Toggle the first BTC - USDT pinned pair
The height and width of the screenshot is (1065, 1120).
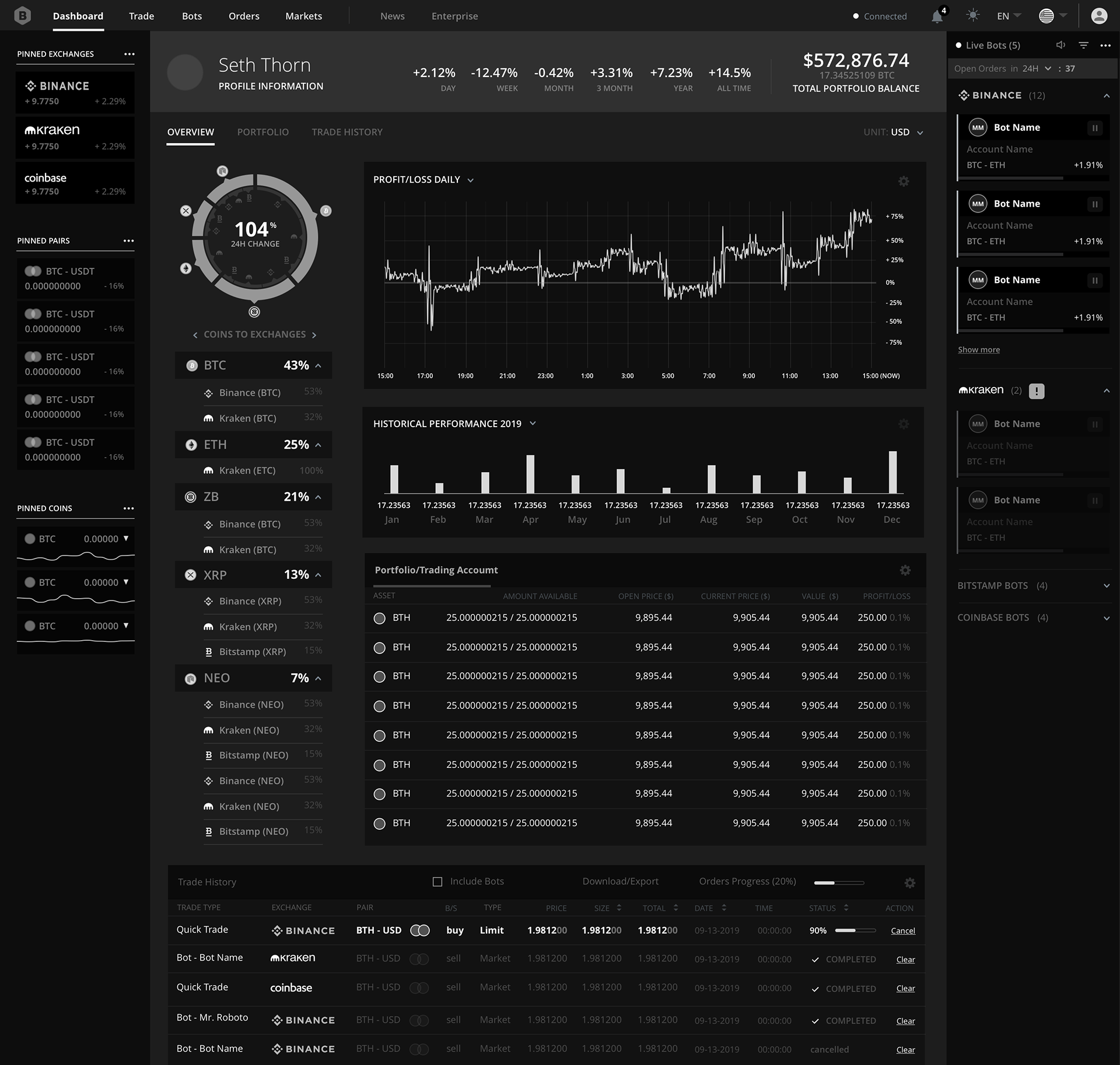pos(33,271)
